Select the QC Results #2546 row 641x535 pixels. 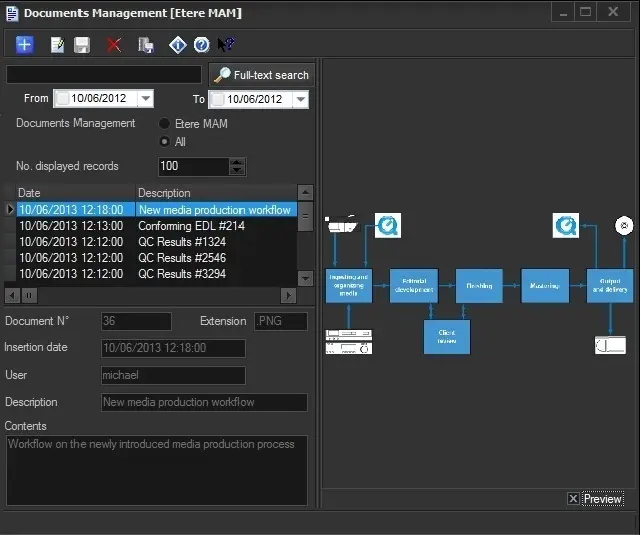182,258
